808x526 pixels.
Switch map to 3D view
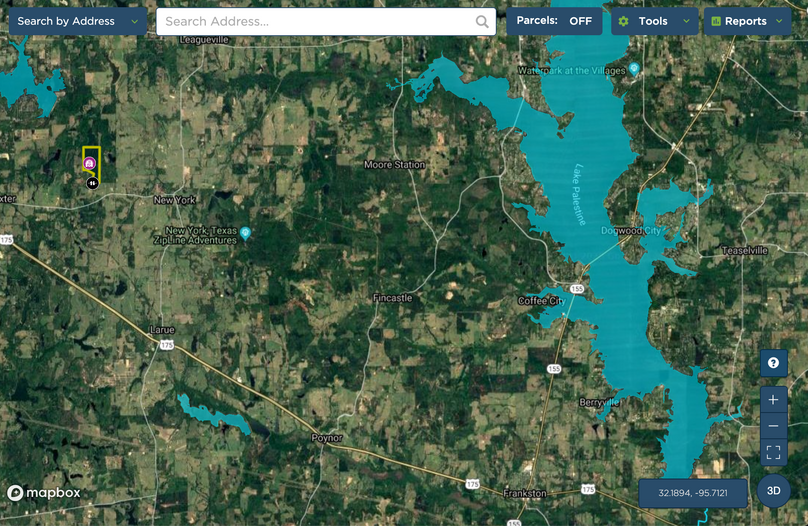click(773, 491)
